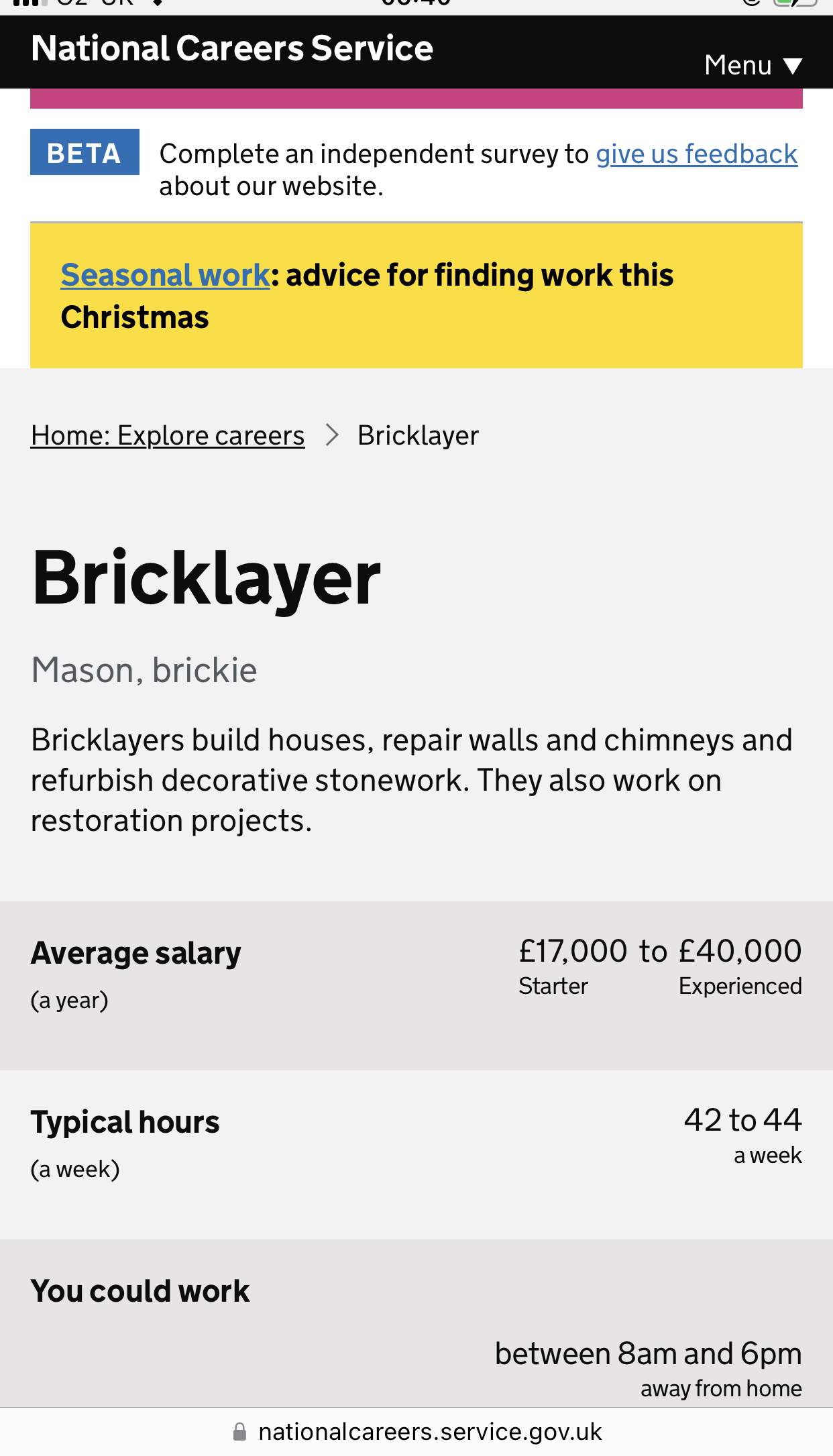Open the Seasonal work link
The height and width of the screenshot is (1456, 833).
tap(165, 275)
